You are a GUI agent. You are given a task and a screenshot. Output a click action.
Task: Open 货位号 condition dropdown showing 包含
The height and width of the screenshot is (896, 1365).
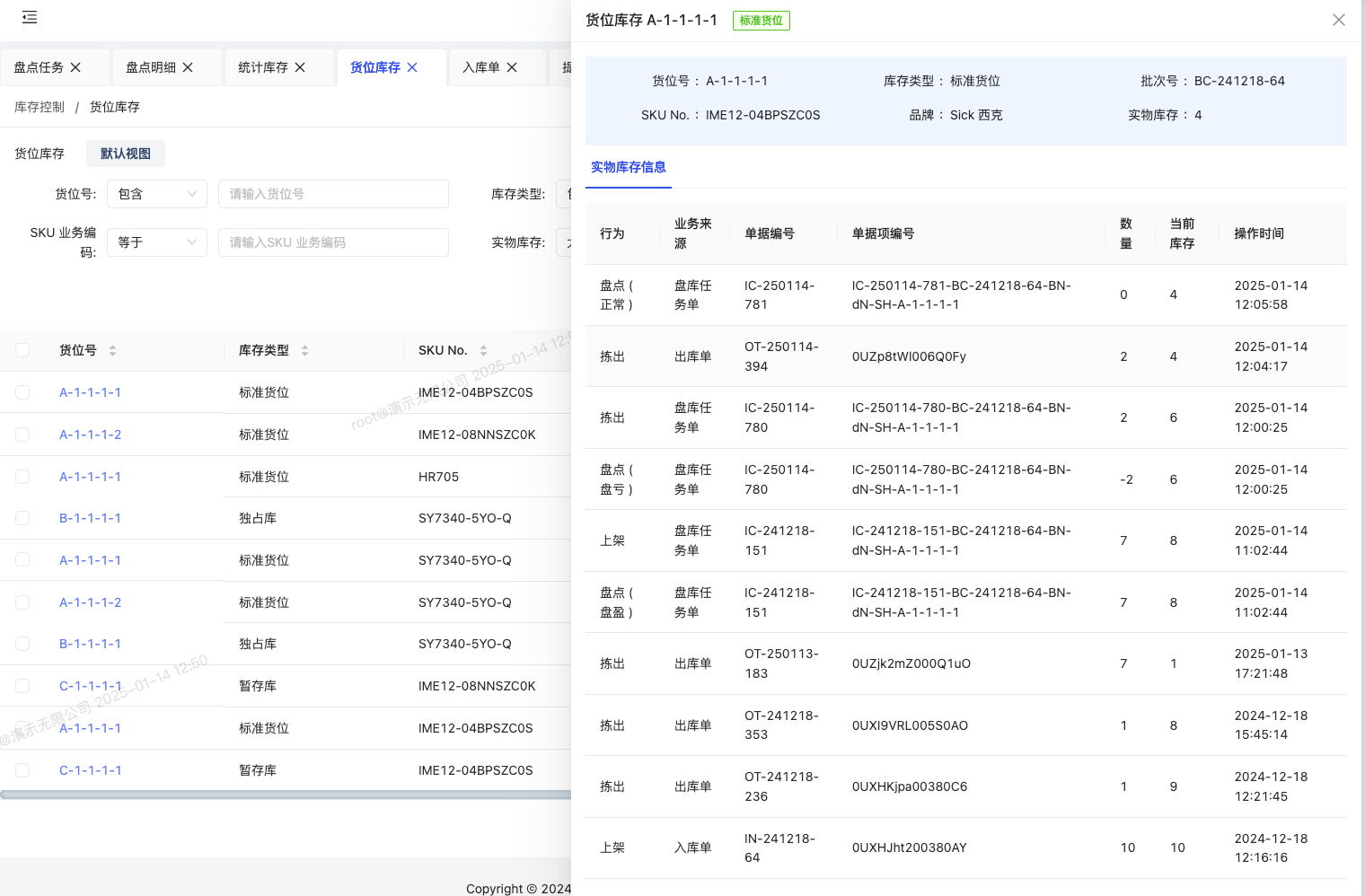[x=157, y=194]
